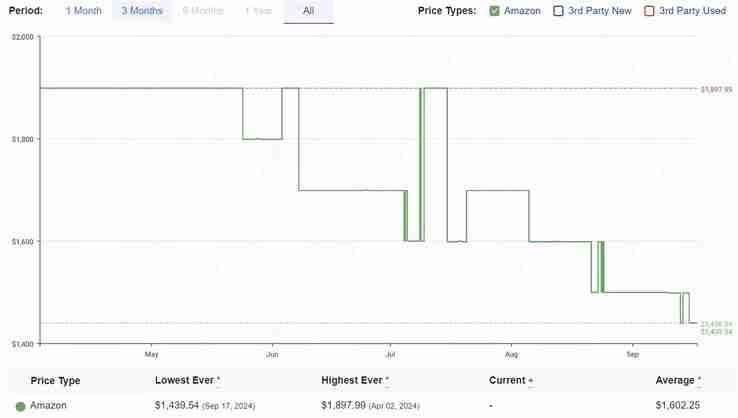Click the $1,800 y-axis tick label
The height and width of the screenshot is (418, 738).
(23, 139)
